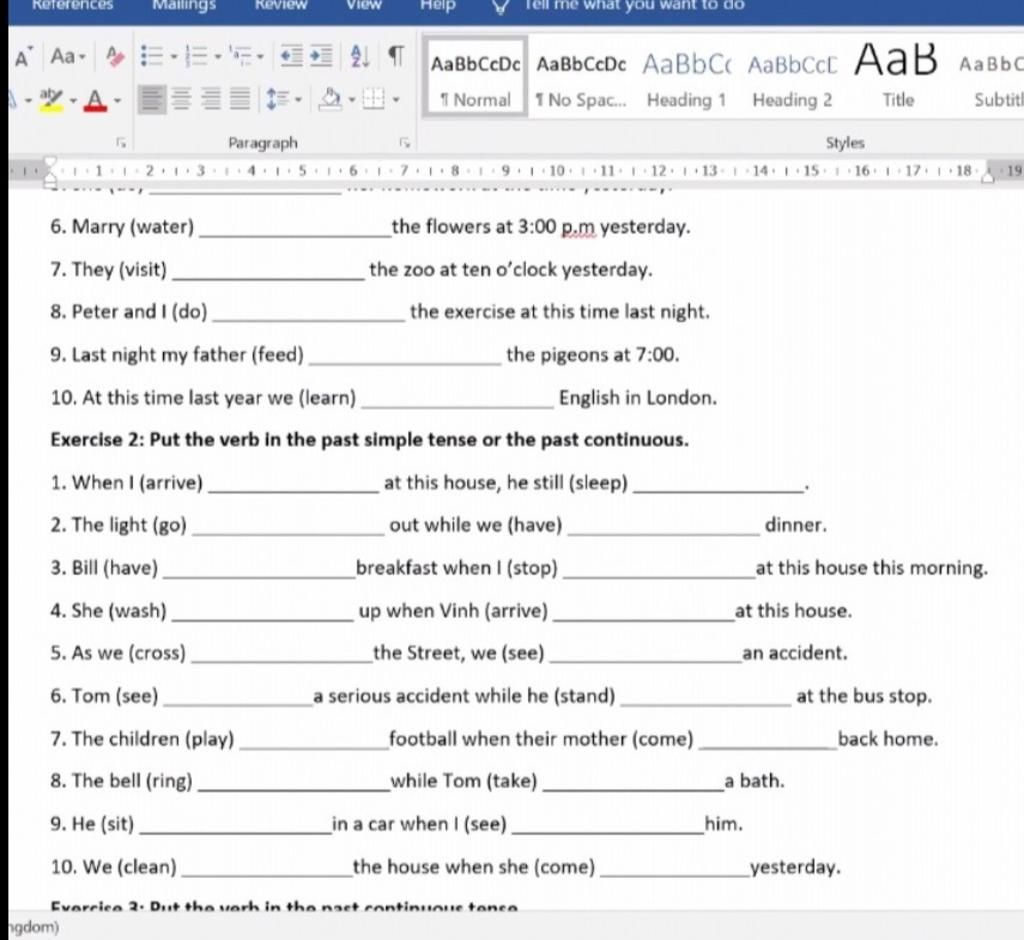Screen dimensions: 1024x940
Task: Open the View ribbon tab
Action: [363, 5]
